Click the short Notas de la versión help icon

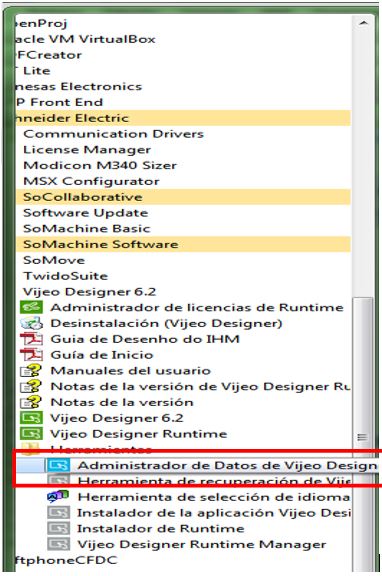31,402
